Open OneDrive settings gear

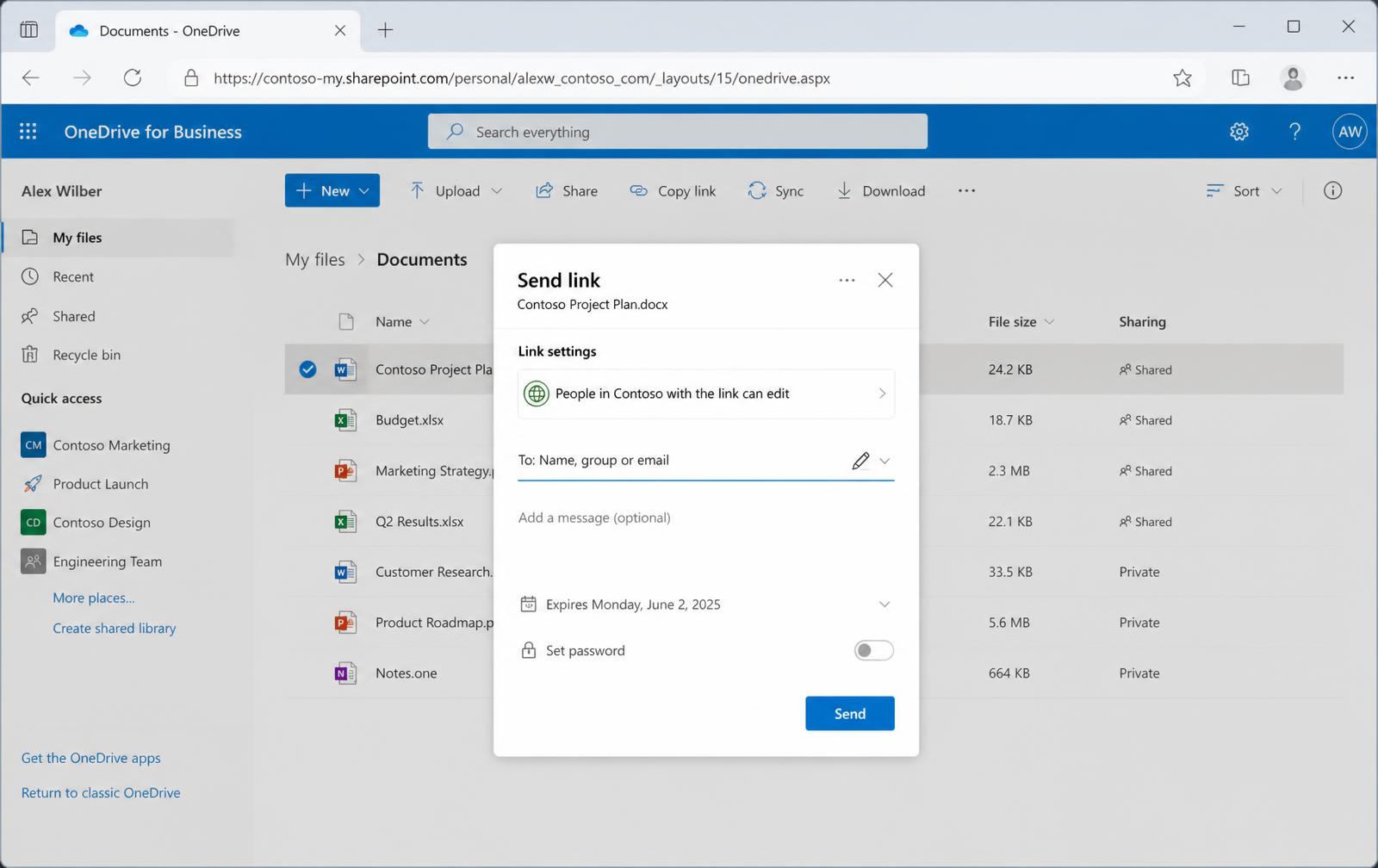[1239, 132]
